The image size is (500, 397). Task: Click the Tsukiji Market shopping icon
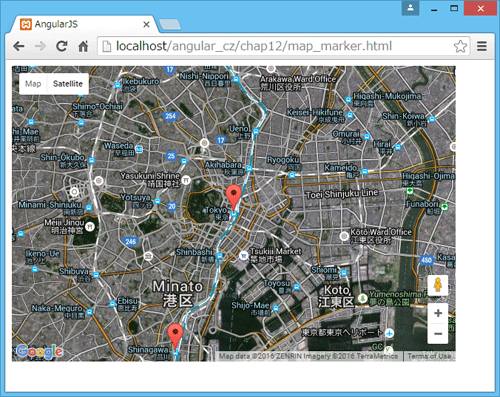(244, 256)
